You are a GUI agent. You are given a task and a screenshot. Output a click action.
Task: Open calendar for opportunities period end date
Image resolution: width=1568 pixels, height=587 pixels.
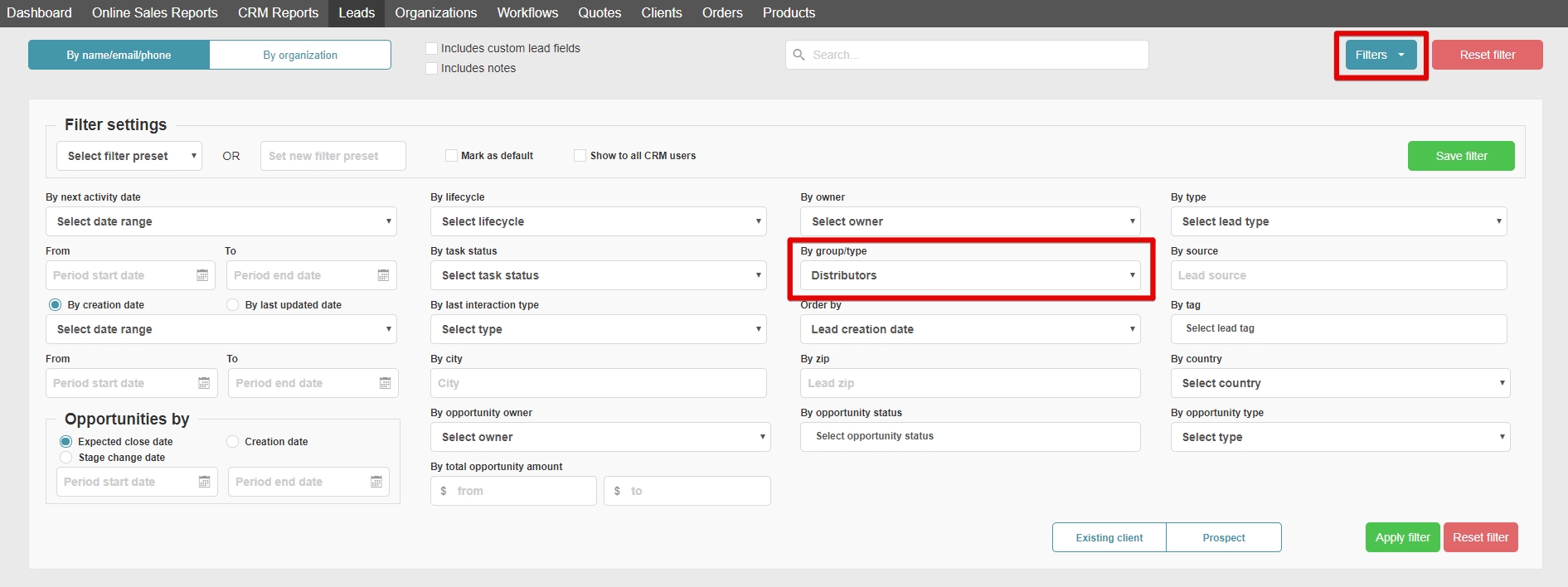click(x=376, y=482)
